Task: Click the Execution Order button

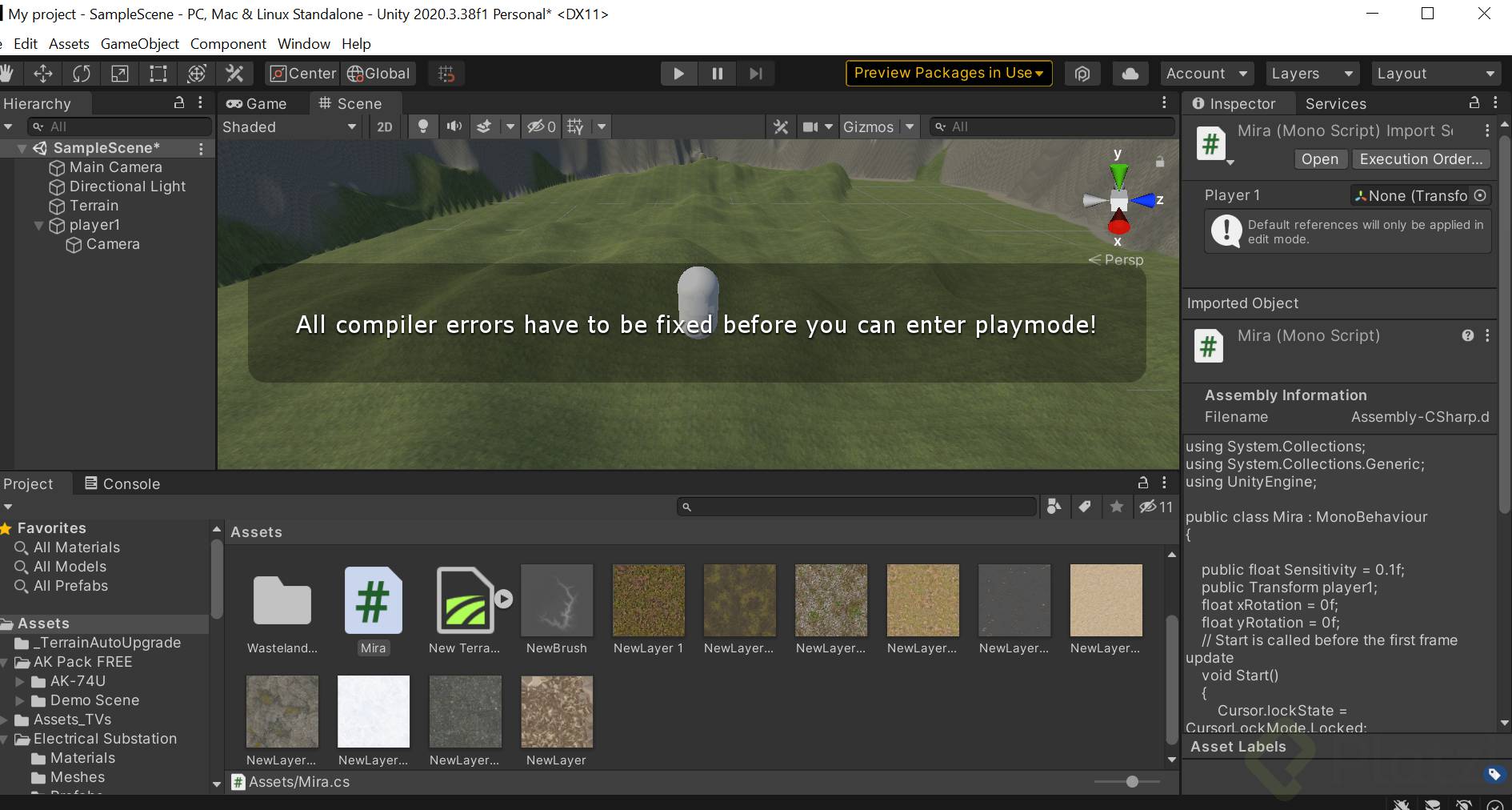Action: tap(1421, 159)
